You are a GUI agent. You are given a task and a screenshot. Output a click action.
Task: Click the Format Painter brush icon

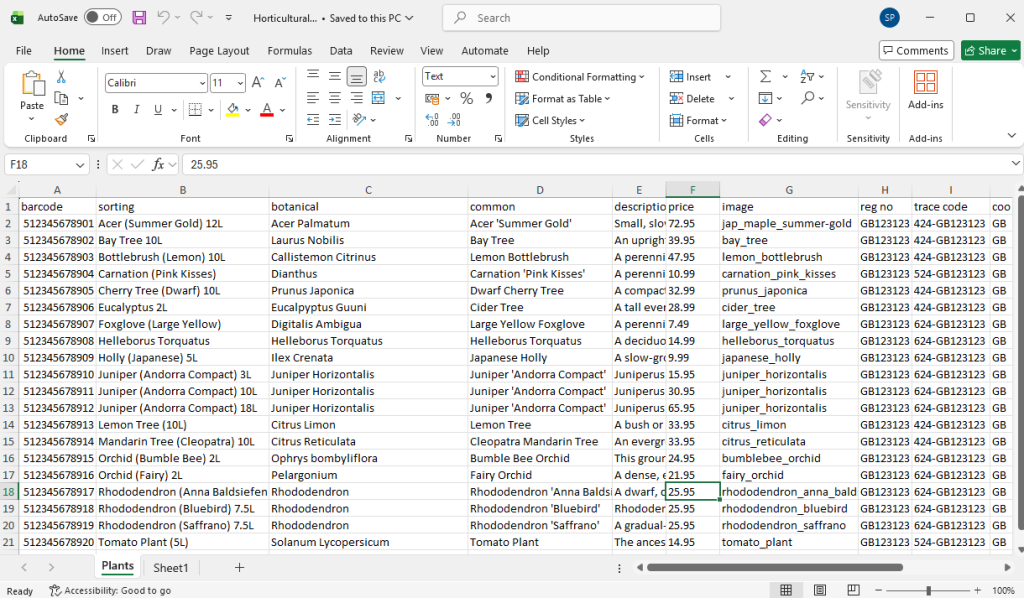61,119
